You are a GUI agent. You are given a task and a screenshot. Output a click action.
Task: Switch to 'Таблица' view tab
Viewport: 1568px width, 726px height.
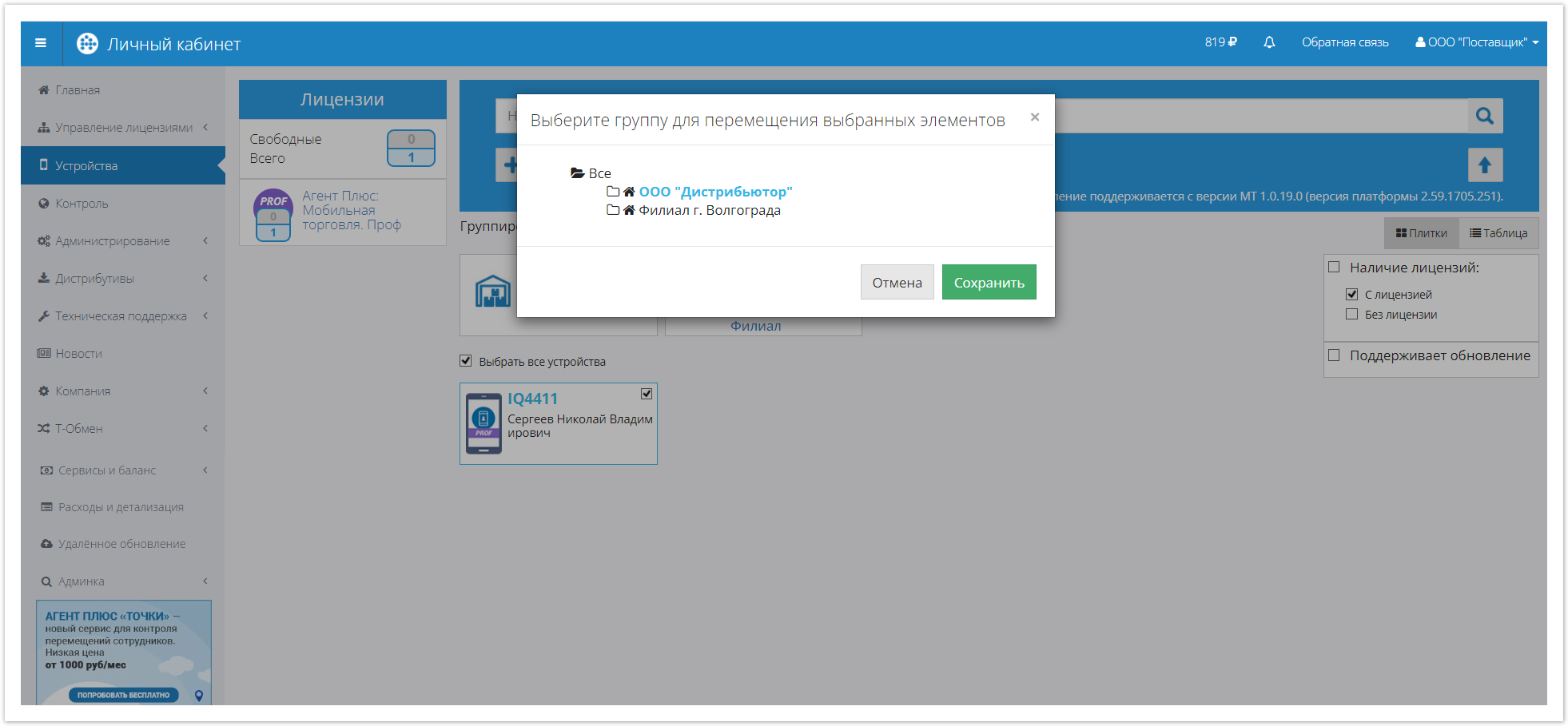tap(1498, 233)
